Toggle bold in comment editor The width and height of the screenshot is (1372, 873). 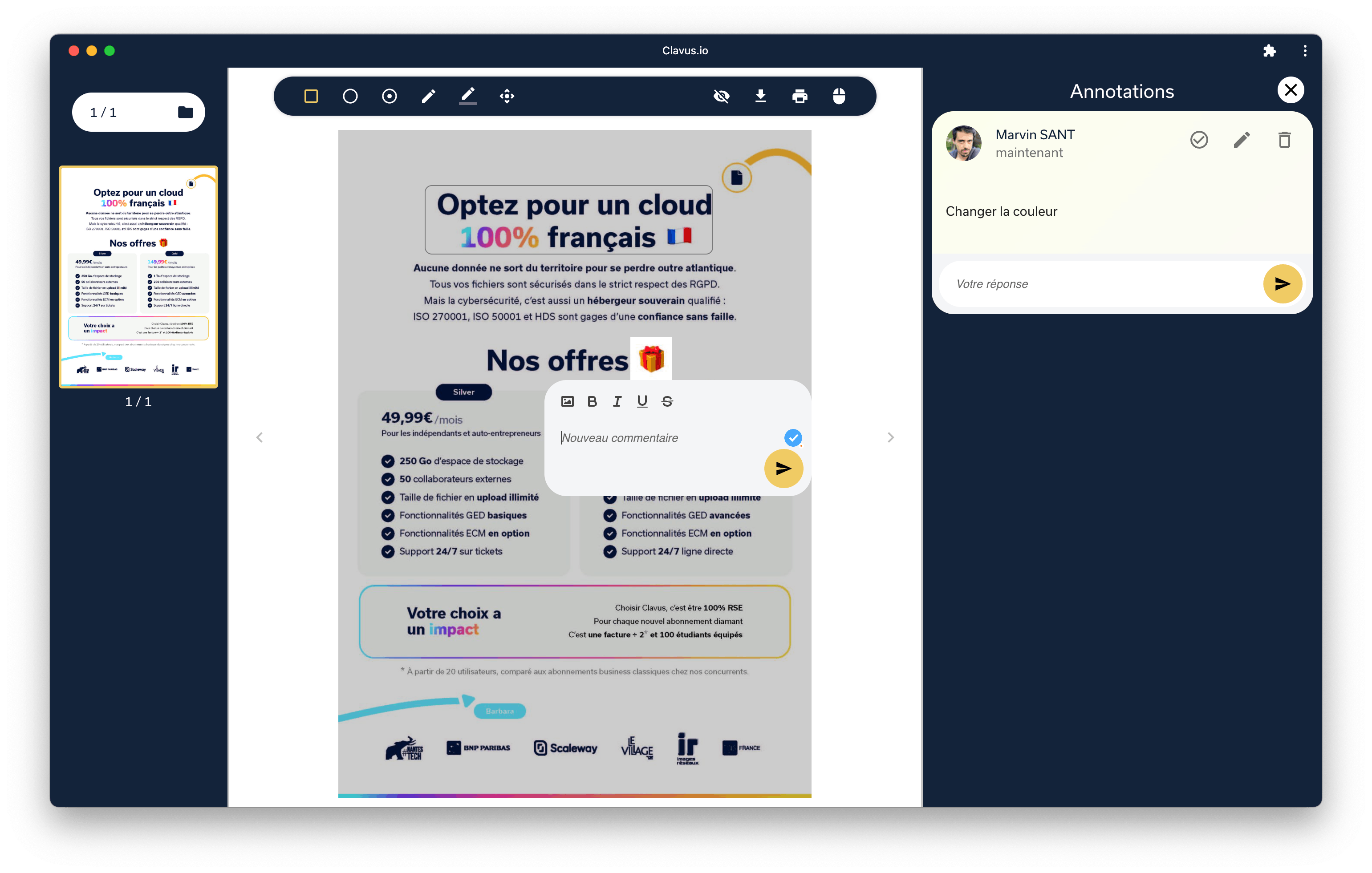[x=593, y=401]
